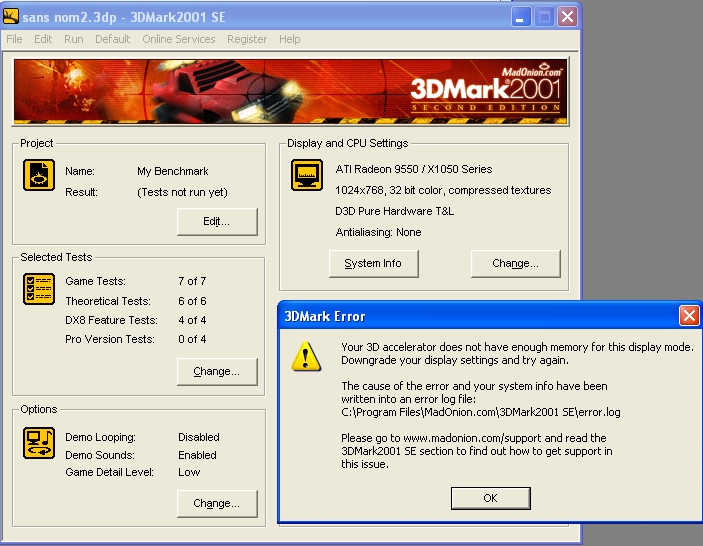The width and height of the screenshot is (703, 546).
Task: Click the project name 'My Benchmark'
Action: click(173, 171)
